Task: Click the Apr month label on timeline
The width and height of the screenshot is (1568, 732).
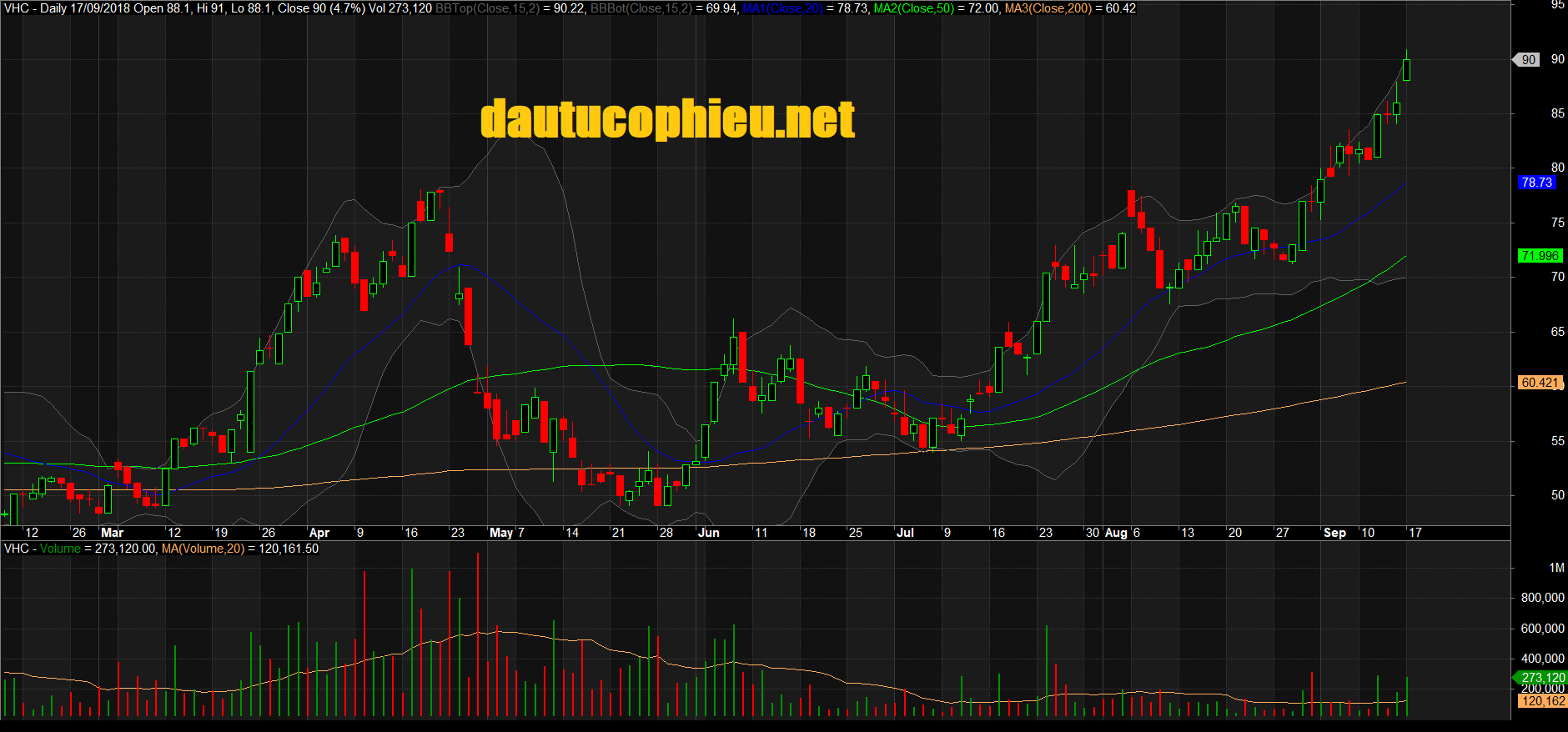Action: (x=319, y=533)
